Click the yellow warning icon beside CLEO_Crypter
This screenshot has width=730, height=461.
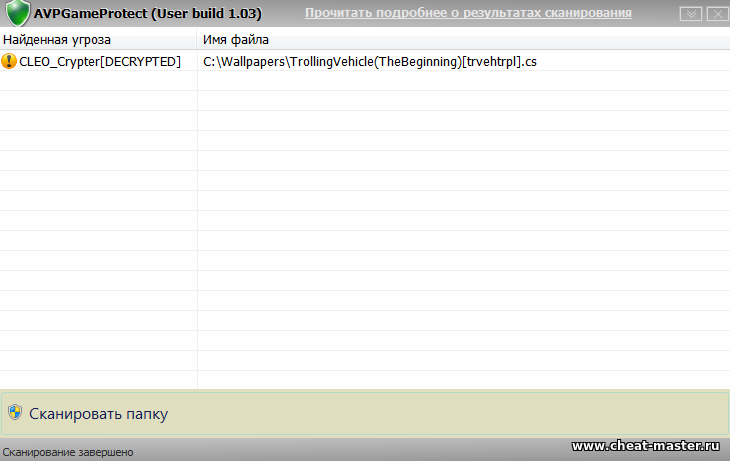[10, 61]
